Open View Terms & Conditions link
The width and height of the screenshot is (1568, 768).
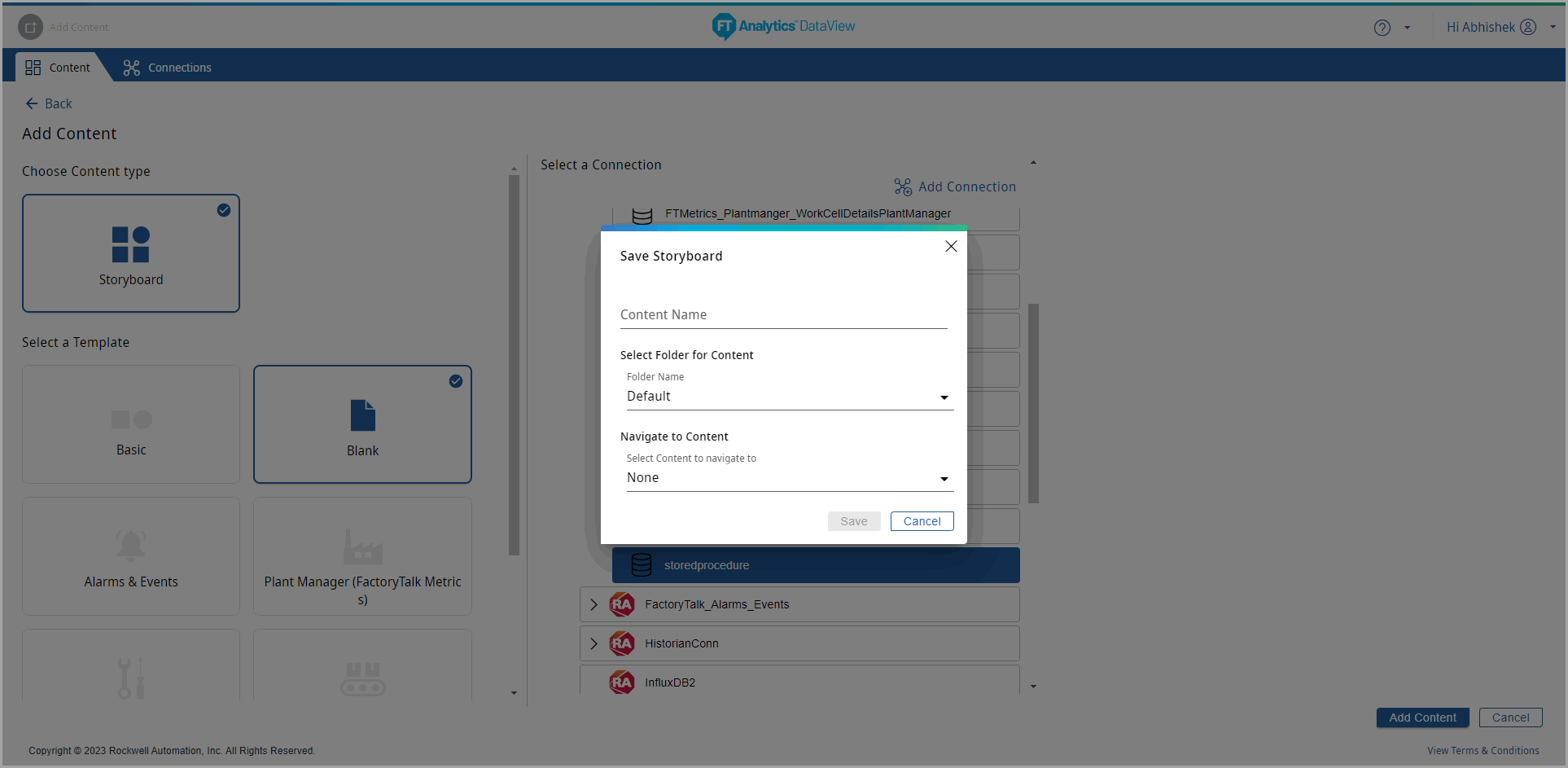click(1483, 751)
